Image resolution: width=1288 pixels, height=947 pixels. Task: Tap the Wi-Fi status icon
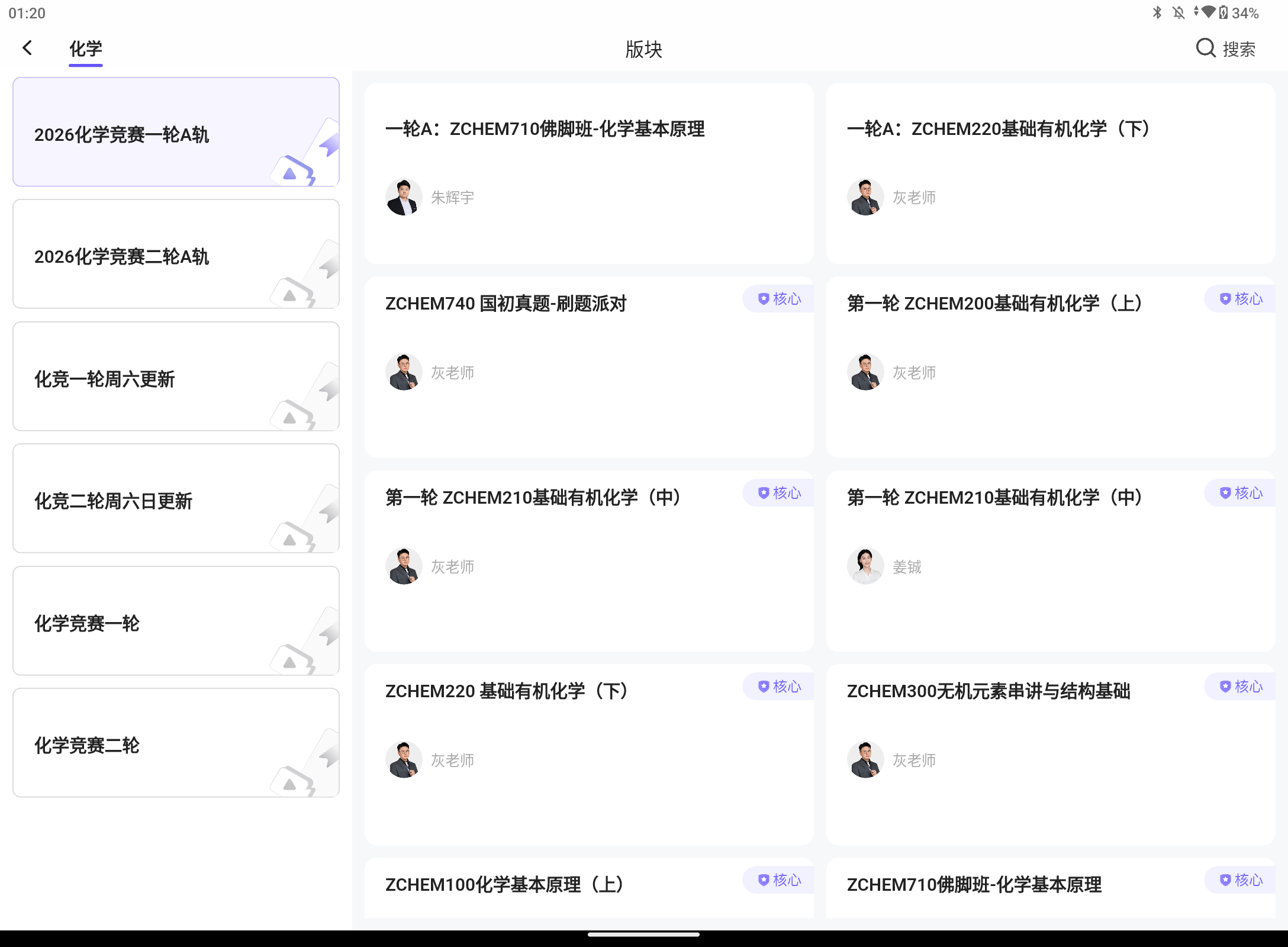(x=1208, y=12)
